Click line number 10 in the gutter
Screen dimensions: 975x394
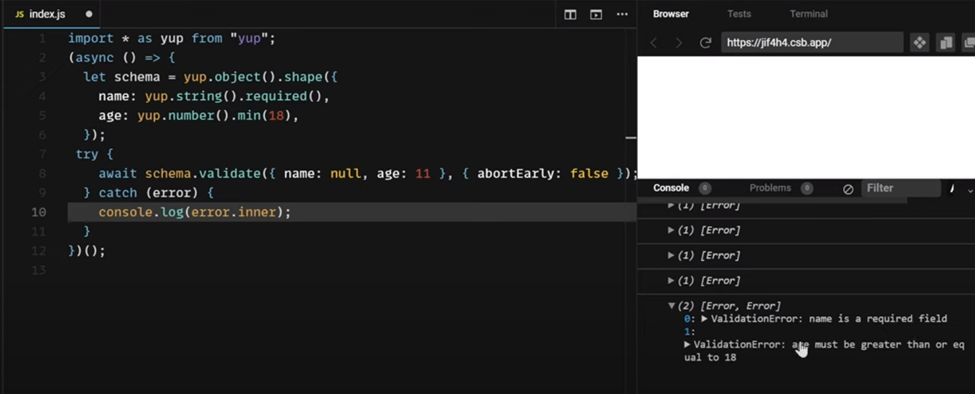[x=39, y=212]
